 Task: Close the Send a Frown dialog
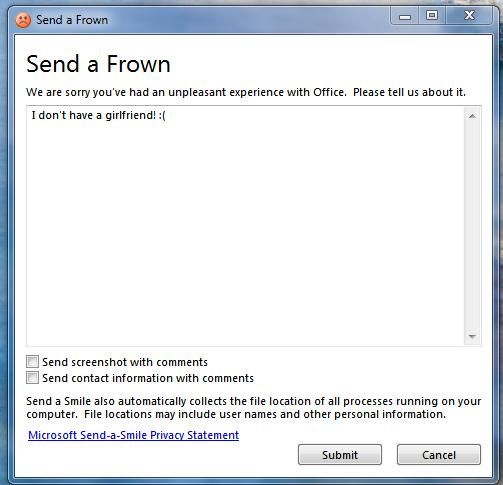click(469, 16)
